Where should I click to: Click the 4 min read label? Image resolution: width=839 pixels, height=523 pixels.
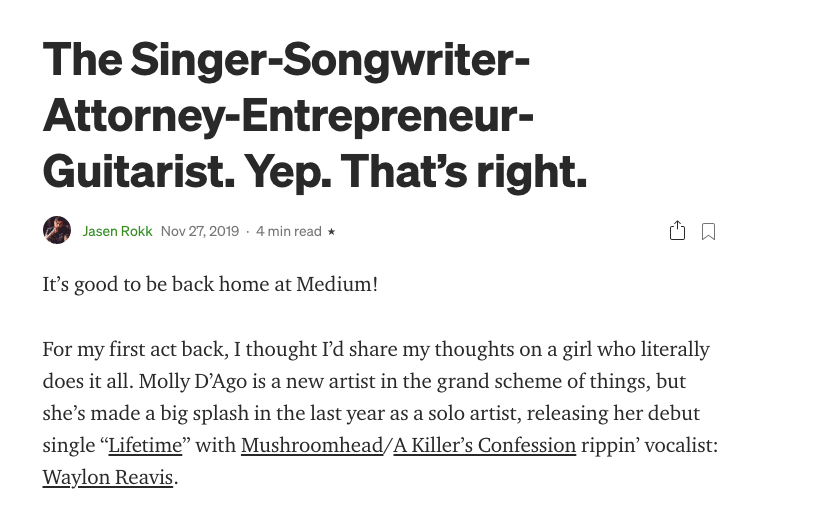point(288,231)
